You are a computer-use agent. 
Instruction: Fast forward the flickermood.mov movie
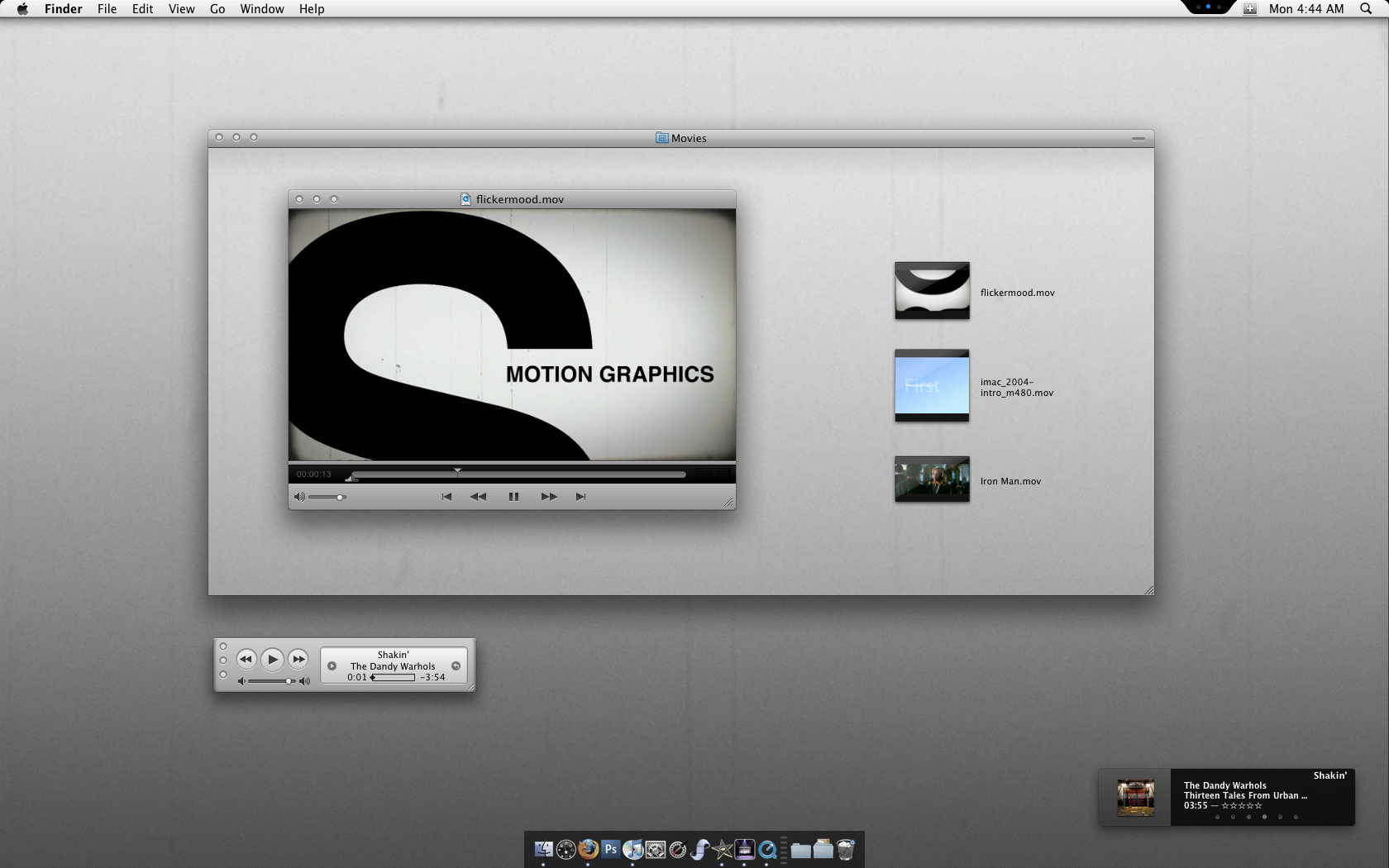click(x=549, y=497)
